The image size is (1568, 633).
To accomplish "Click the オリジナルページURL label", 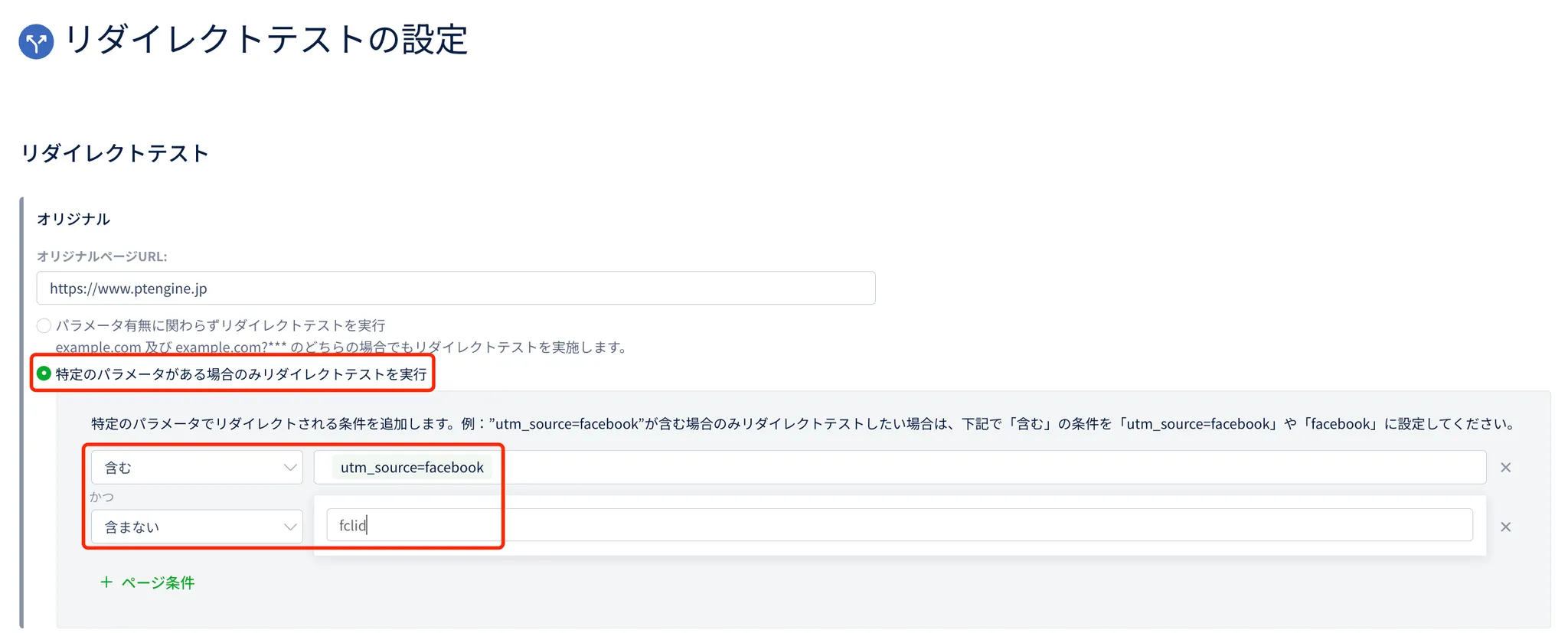I will pos(102,256).
